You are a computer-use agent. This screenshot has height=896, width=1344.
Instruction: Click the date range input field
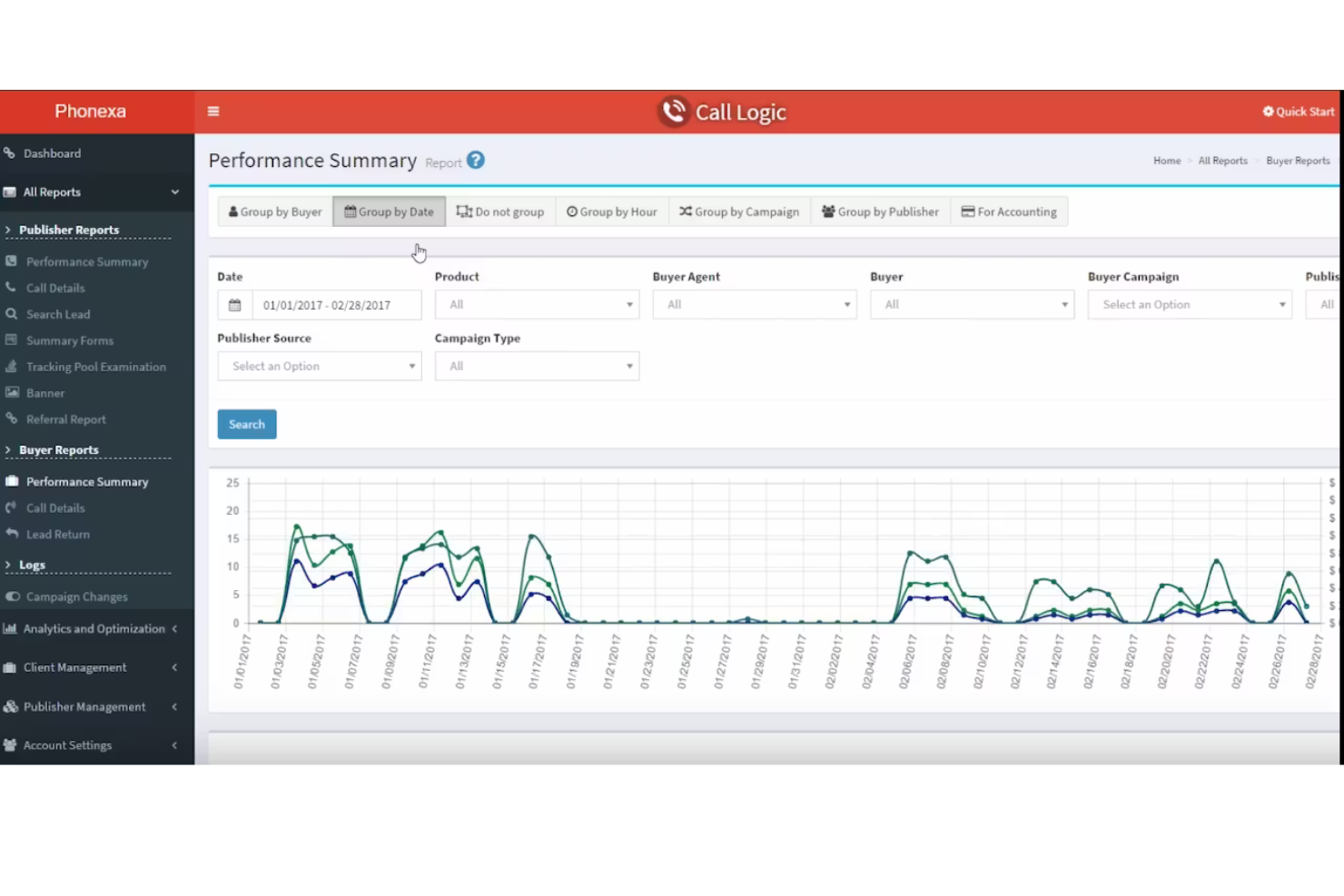coord(336,305)
